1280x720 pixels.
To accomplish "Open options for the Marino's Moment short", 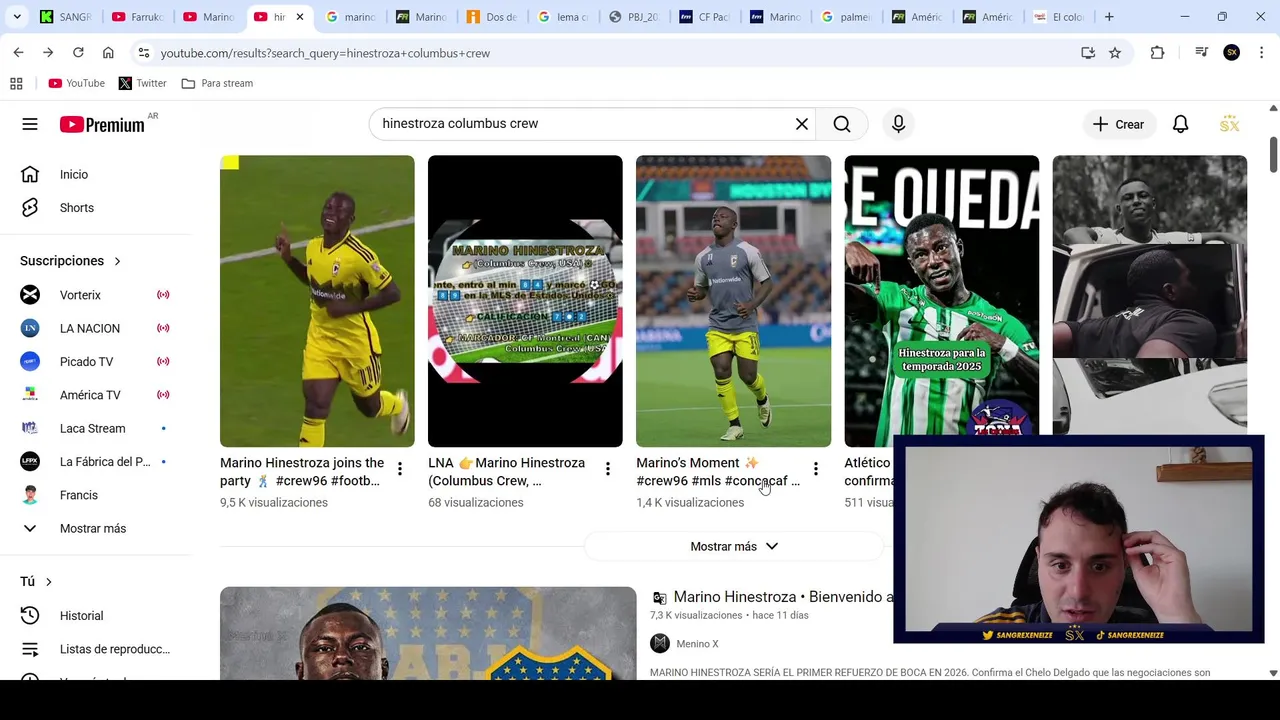I will pyautogui.click(x=816, y=469).
